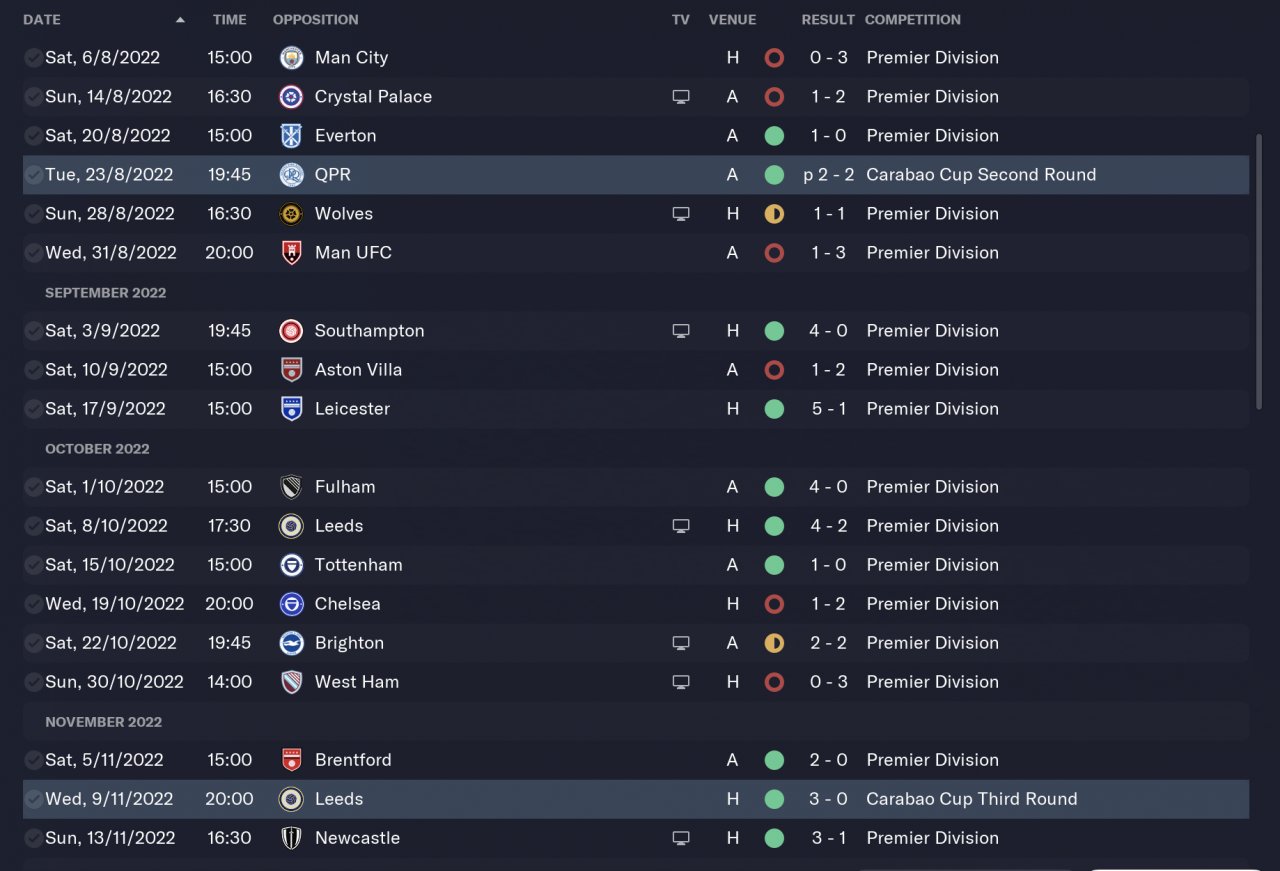Click the TV icon on Brighton row
This screenshot has height=871, width=1280.
click(x=681, y=643)
